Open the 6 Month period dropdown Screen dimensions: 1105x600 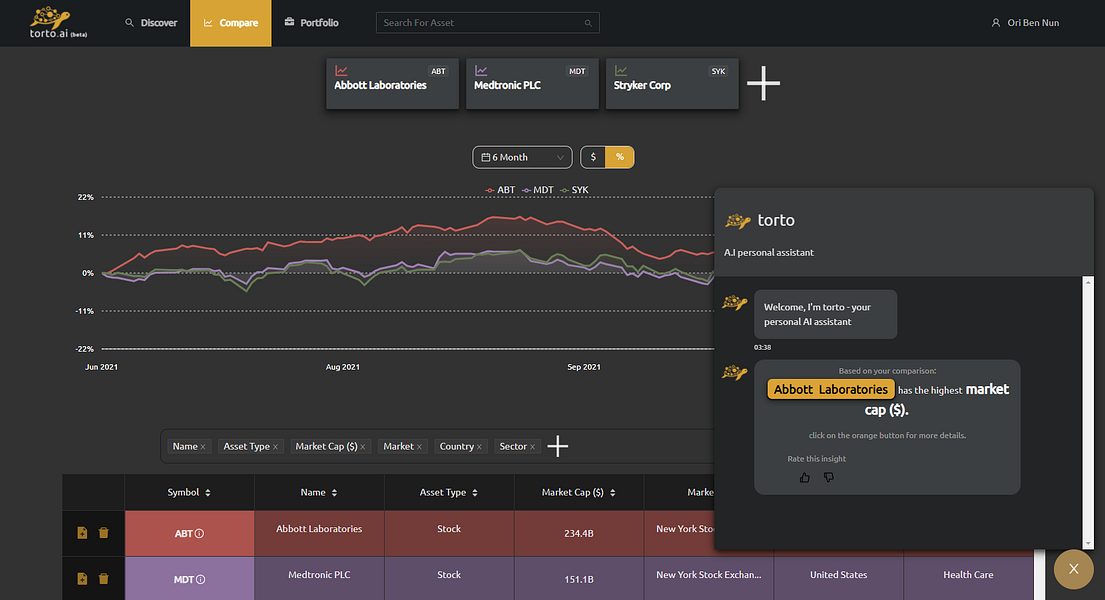(x=522, y=157)
